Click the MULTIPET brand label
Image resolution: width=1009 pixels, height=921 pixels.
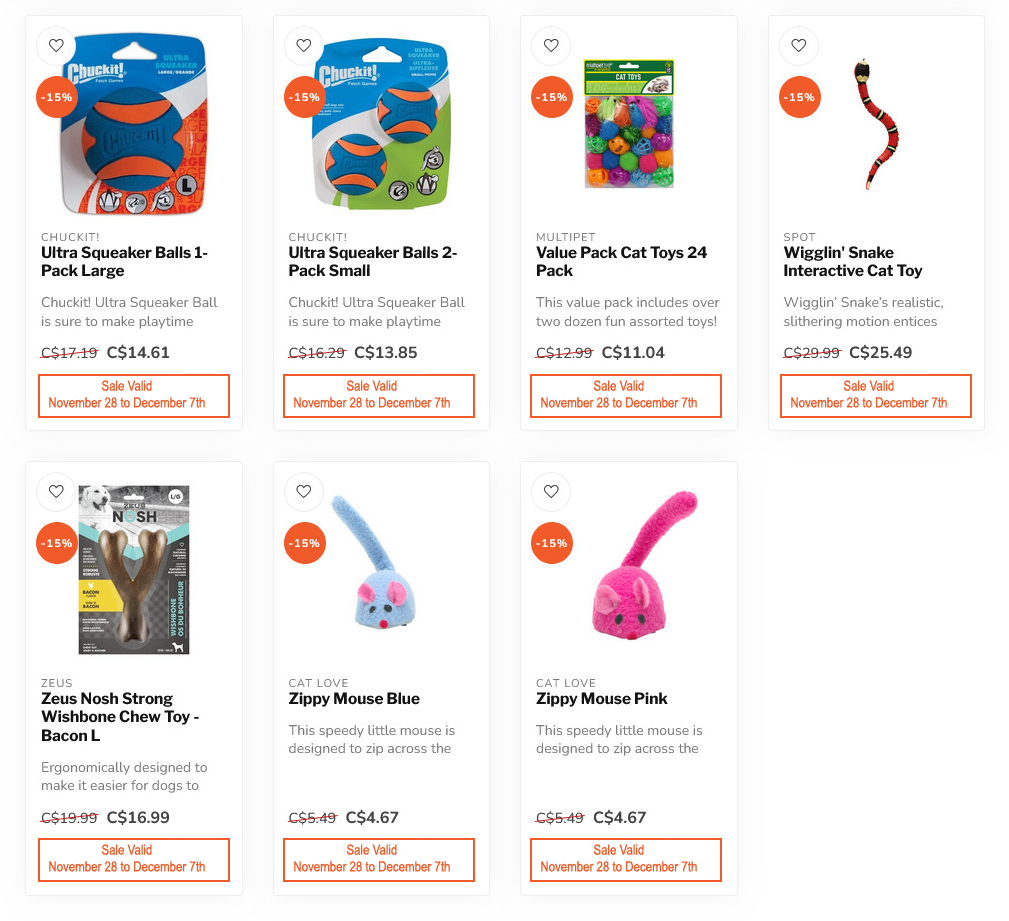[x=566, y=237]
